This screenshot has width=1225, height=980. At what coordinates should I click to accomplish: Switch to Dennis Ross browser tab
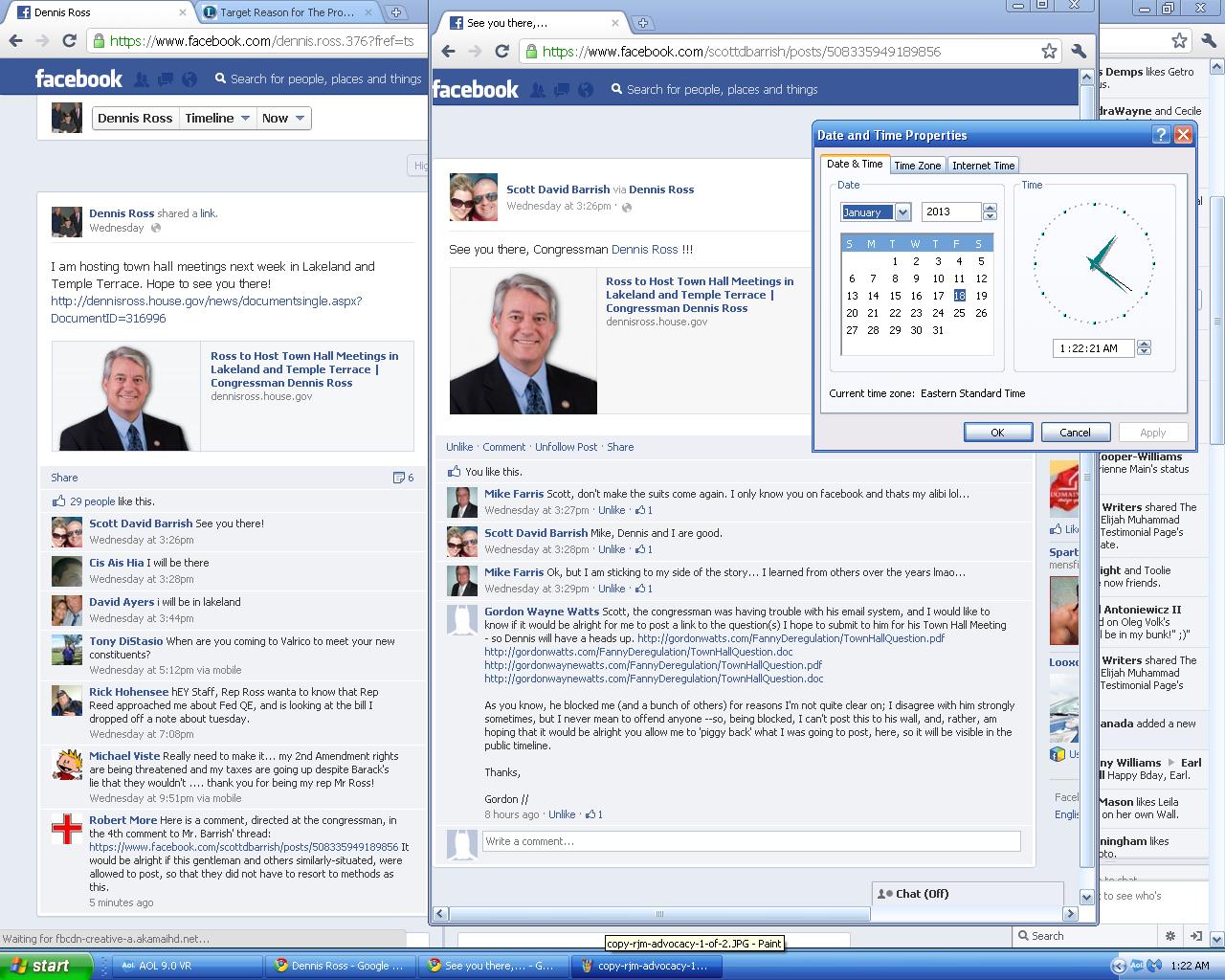tap(100, 12)
